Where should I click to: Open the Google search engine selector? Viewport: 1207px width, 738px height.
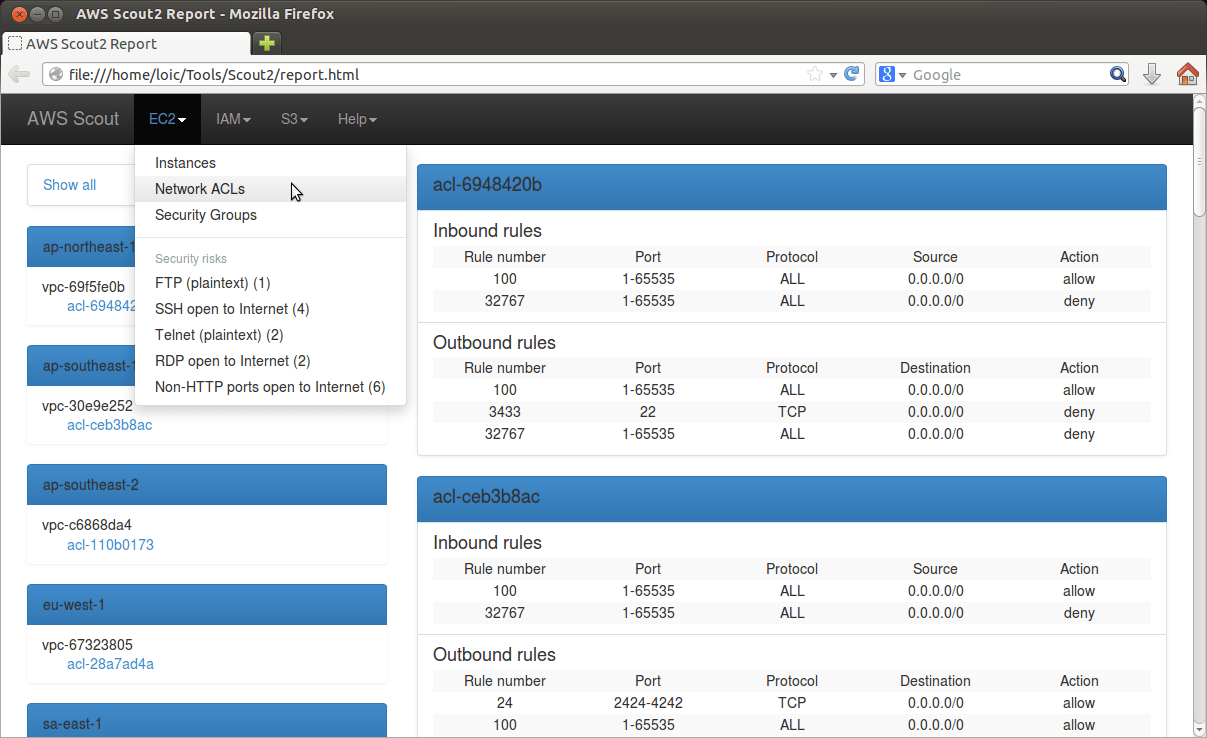(892, 74)
